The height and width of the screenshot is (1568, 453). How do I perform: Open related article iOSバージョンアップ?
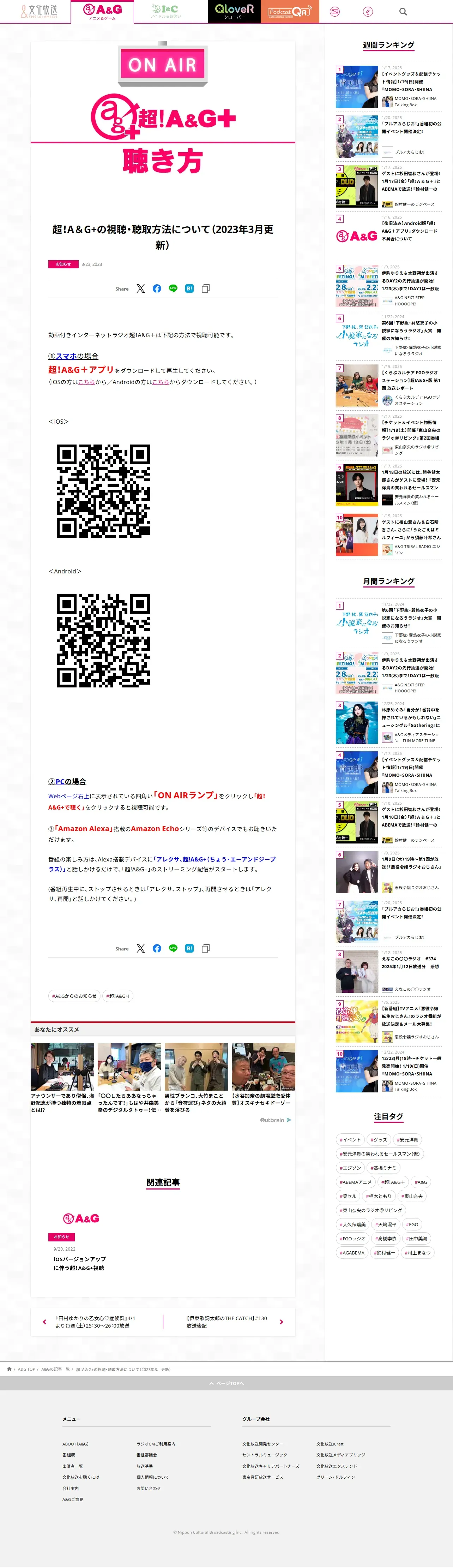[x=79, y=1264]
